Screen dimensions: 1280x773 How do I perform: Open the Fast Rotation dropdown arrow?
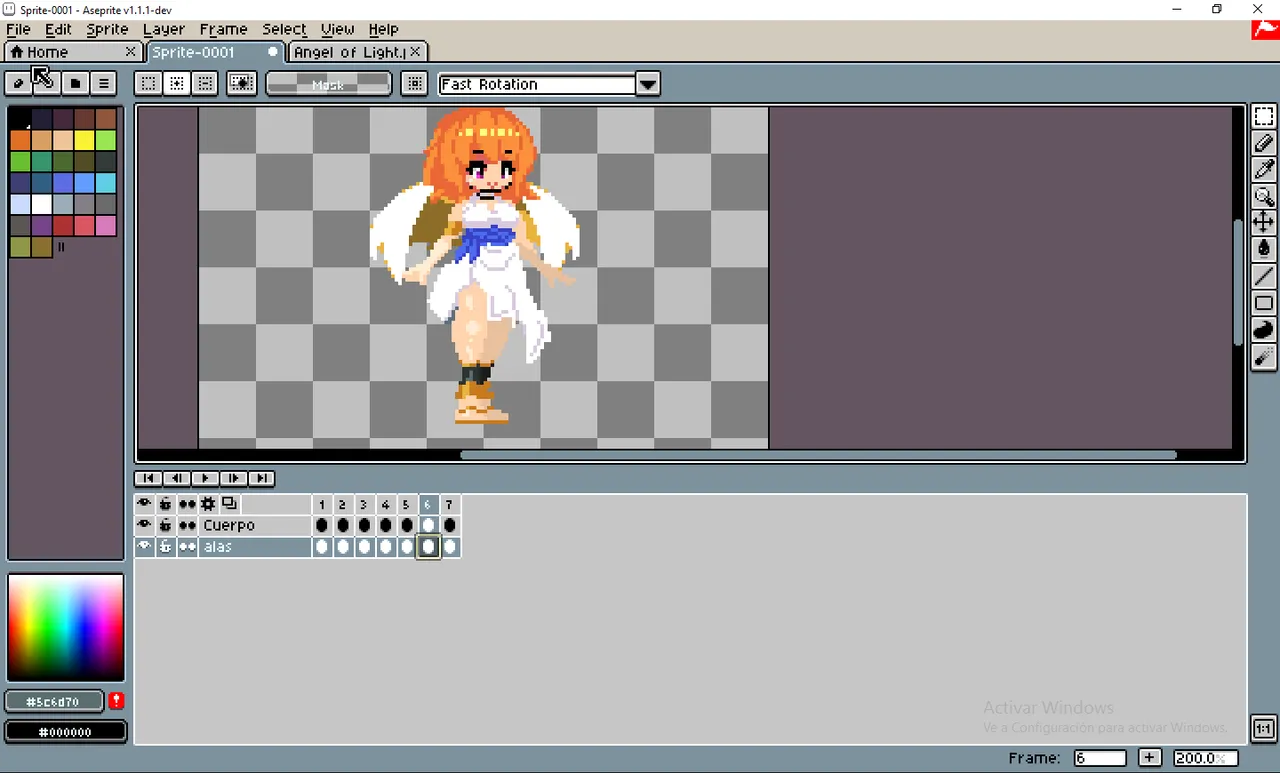point(648,84)
